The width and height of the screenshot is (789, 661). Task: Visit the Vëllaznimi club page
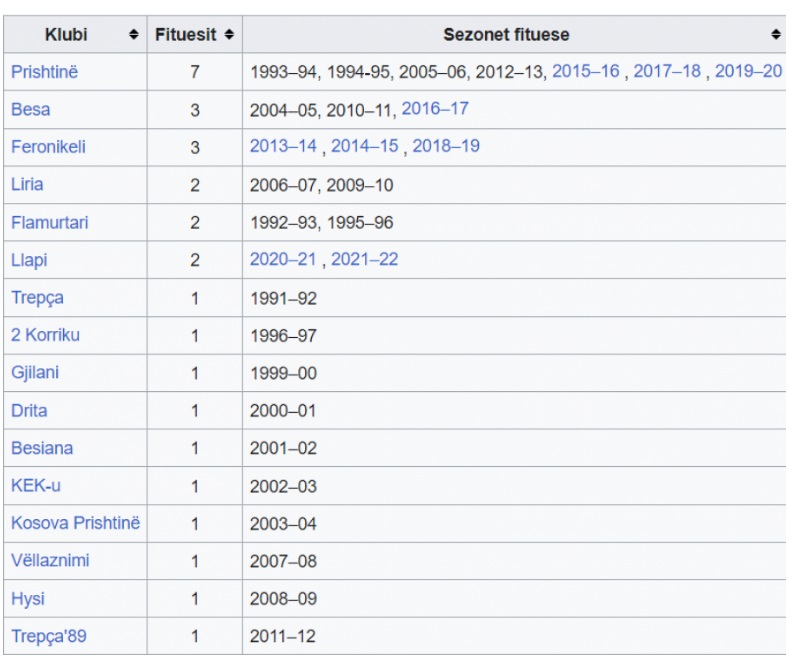50,561
